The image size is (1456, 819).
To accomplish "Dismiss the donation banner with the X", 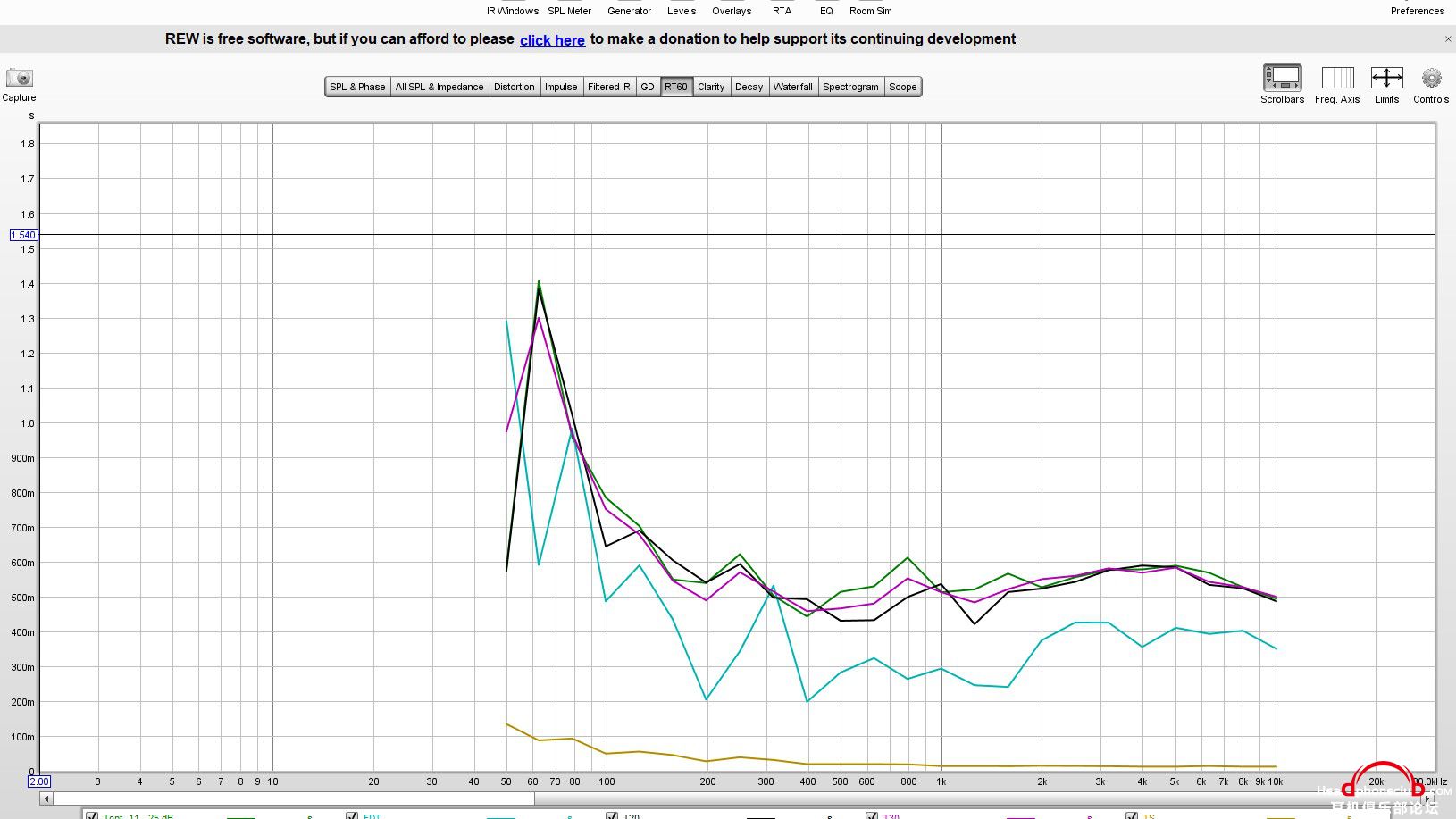I will (1448, 39).
